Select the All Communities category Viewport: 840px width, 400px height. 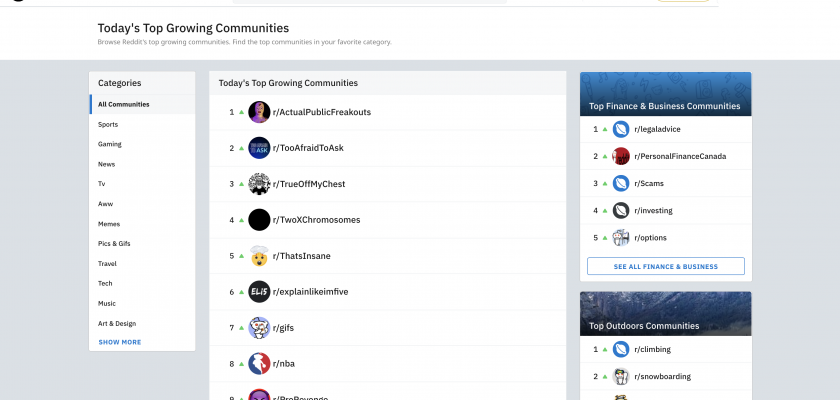point(124,105)
